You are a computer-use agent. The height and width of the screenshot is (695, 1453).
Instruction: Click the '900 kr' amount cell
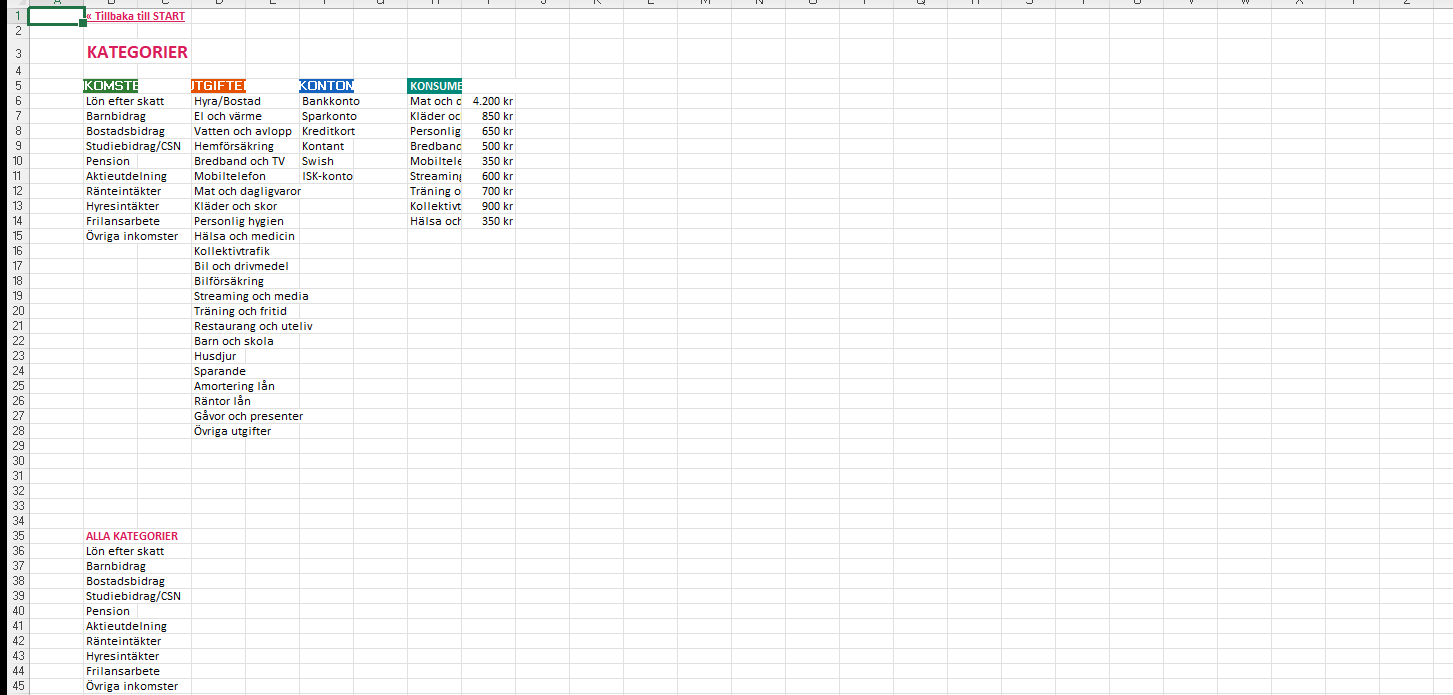[x=490, y=206]
